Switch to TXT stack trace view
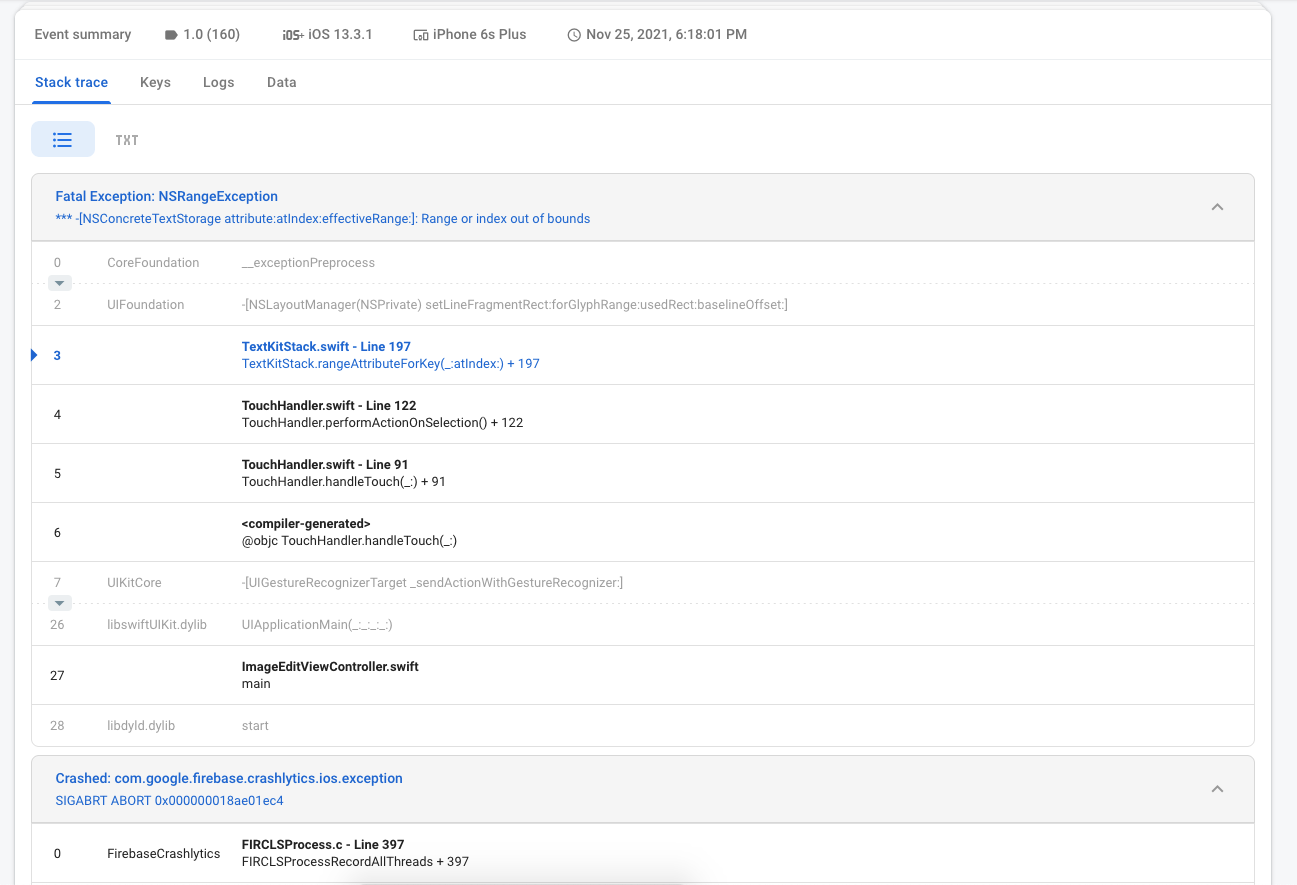Viewport: 1297px width, 885px height. (x=127, y=140)
